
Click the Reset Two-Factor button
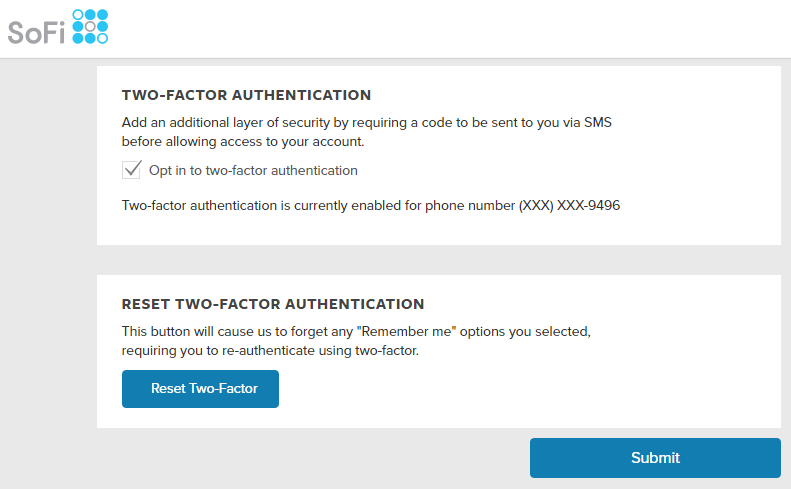(x=200, y=389)
